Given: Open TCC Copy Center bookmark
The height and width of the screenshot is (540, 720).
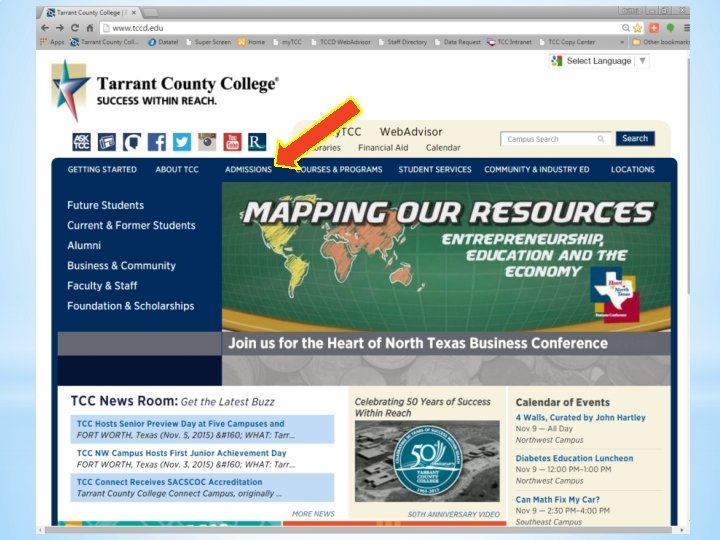Looking at the screenshot, I should click(x=567, y=42).
